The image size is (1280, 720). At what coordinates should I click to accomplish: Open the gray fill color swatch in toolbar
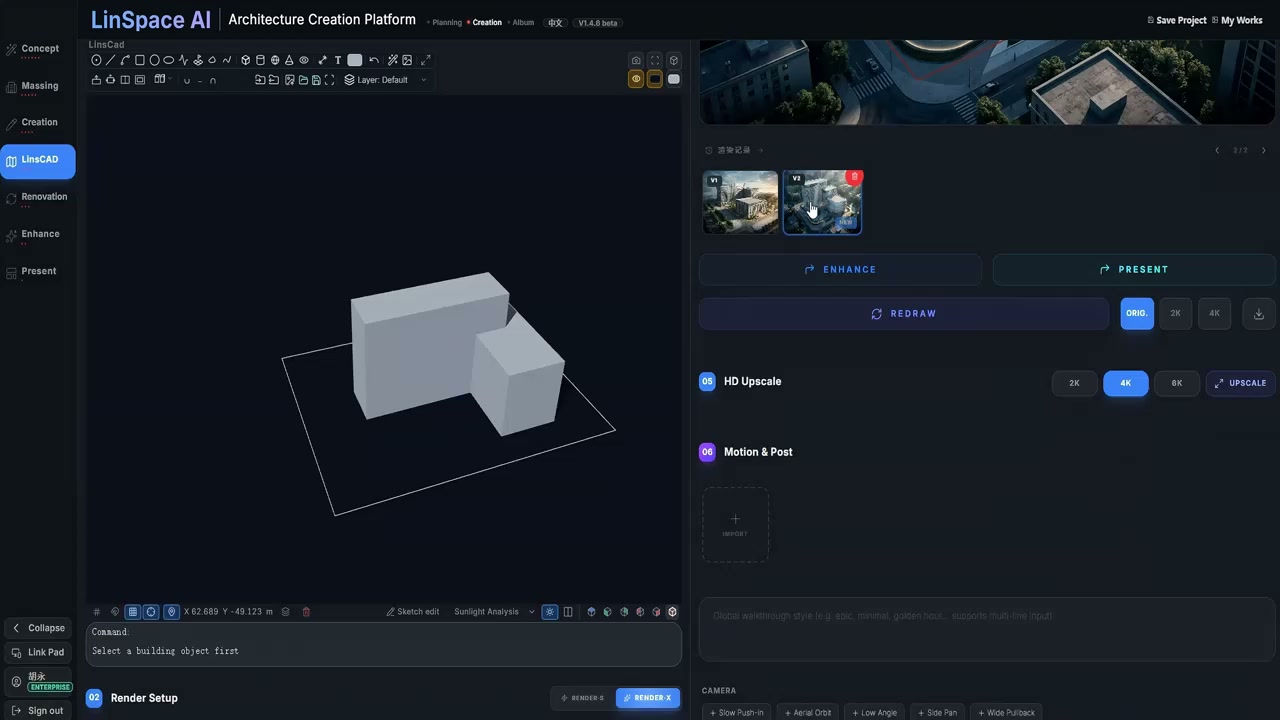[x=355, y=60]
